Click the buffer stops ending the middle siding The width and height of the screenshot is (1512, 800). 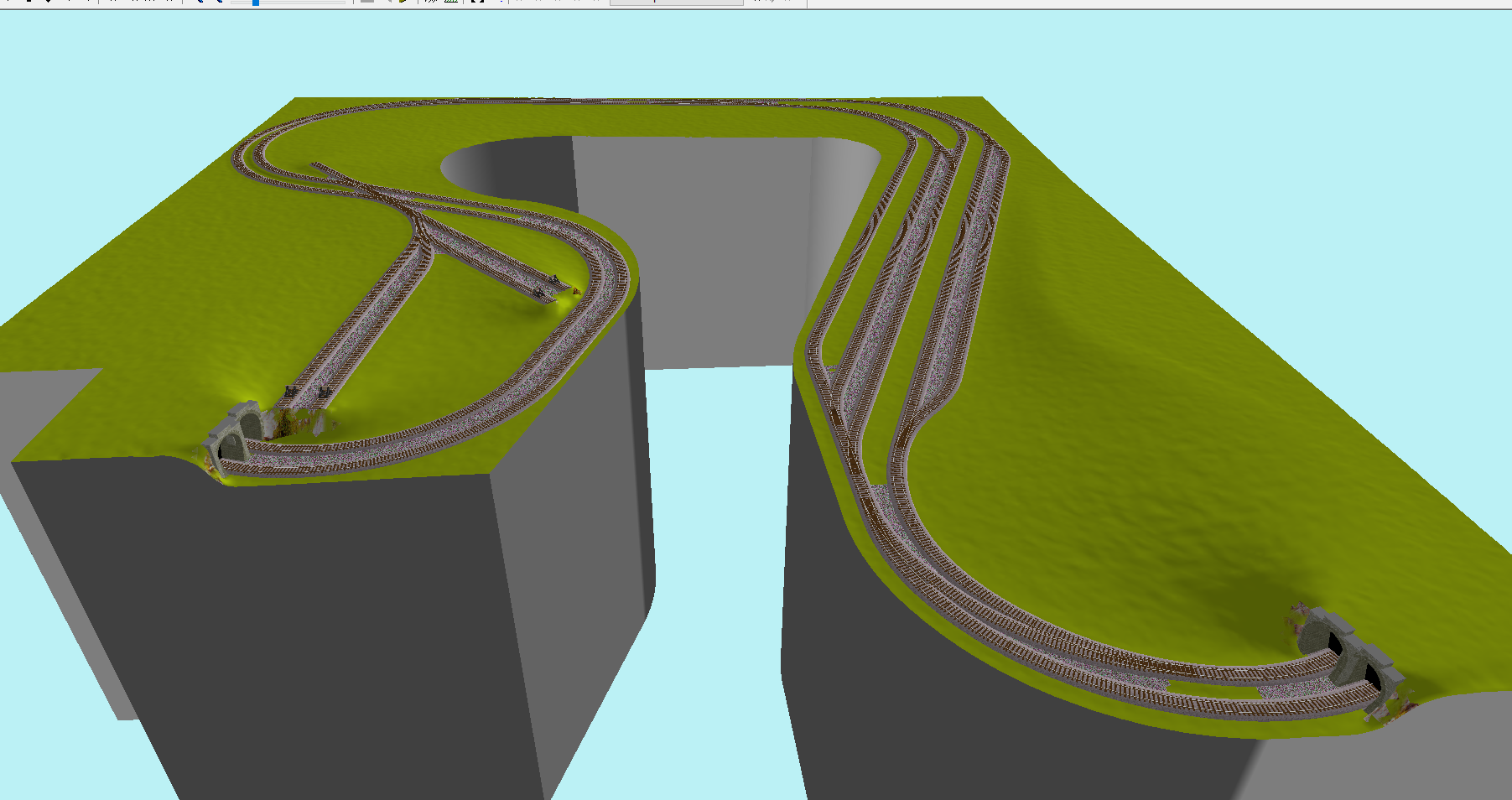click(546, 284)
